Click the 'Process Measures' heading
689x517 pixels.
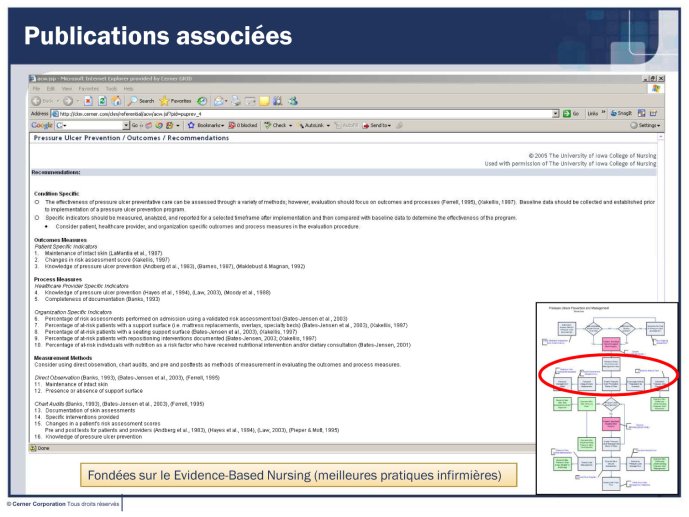click(58, 279)
